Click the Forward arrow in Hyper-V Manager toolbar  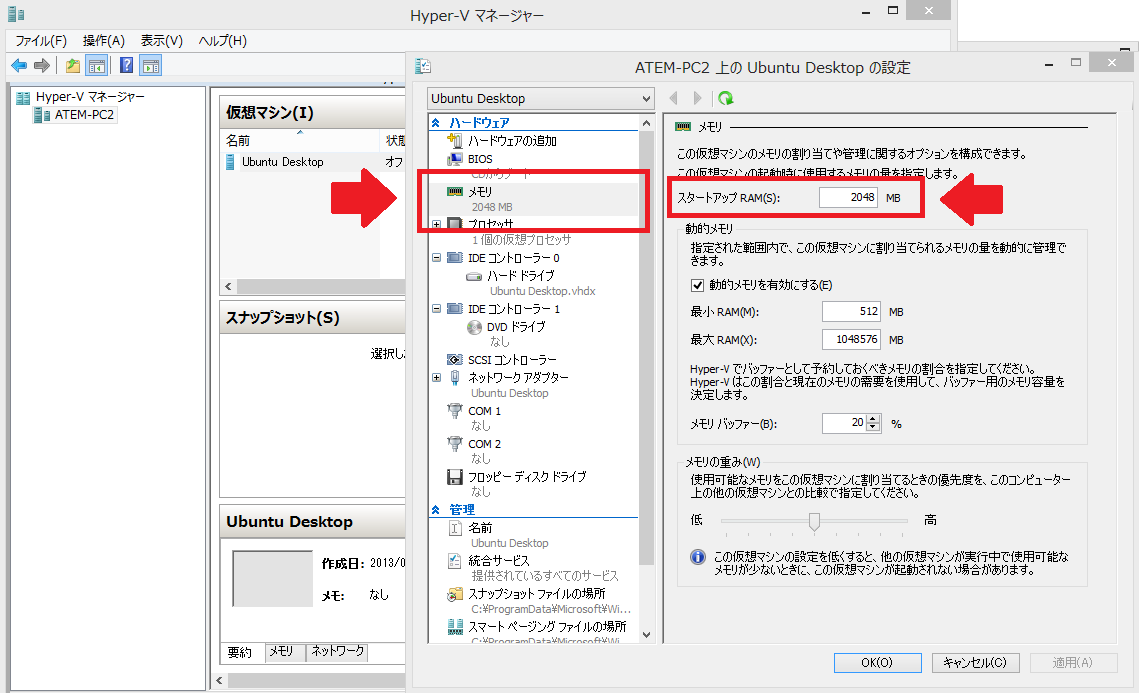click(42, 66)
